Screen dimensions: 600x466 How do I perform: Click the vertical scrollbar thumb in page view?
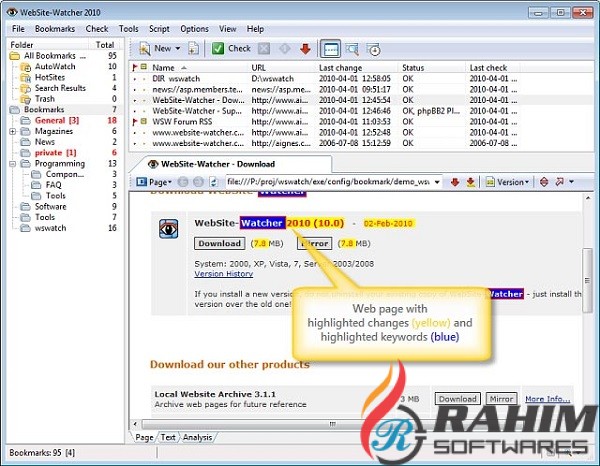point(587,280)
